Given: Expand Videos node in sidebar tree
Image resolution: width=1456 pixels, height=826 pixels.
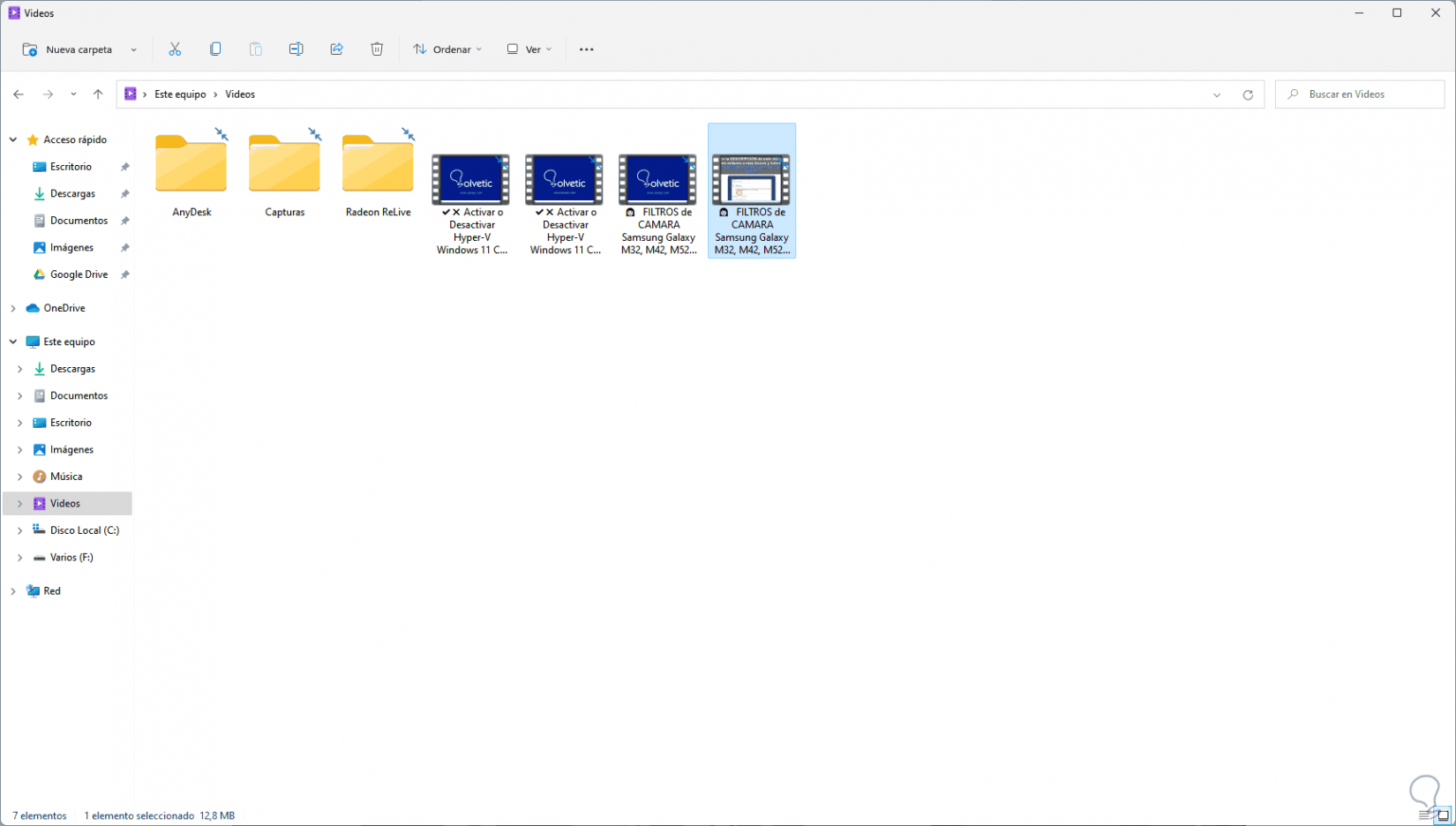Looking at the screenshot, I should coord(19,504).
